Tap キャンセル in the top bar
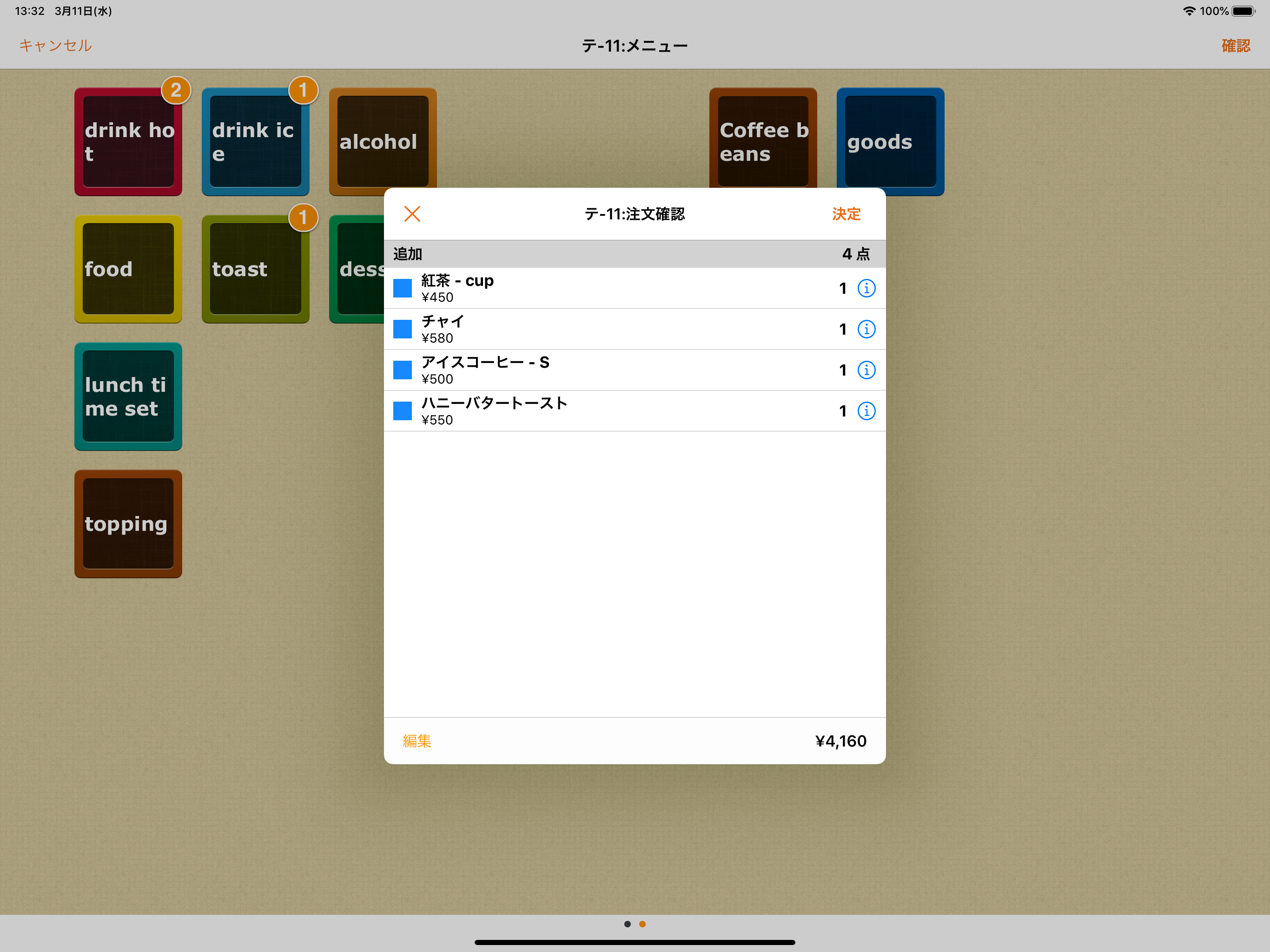This screenshot has height=952, width=1270. click(x=55, y=46)
